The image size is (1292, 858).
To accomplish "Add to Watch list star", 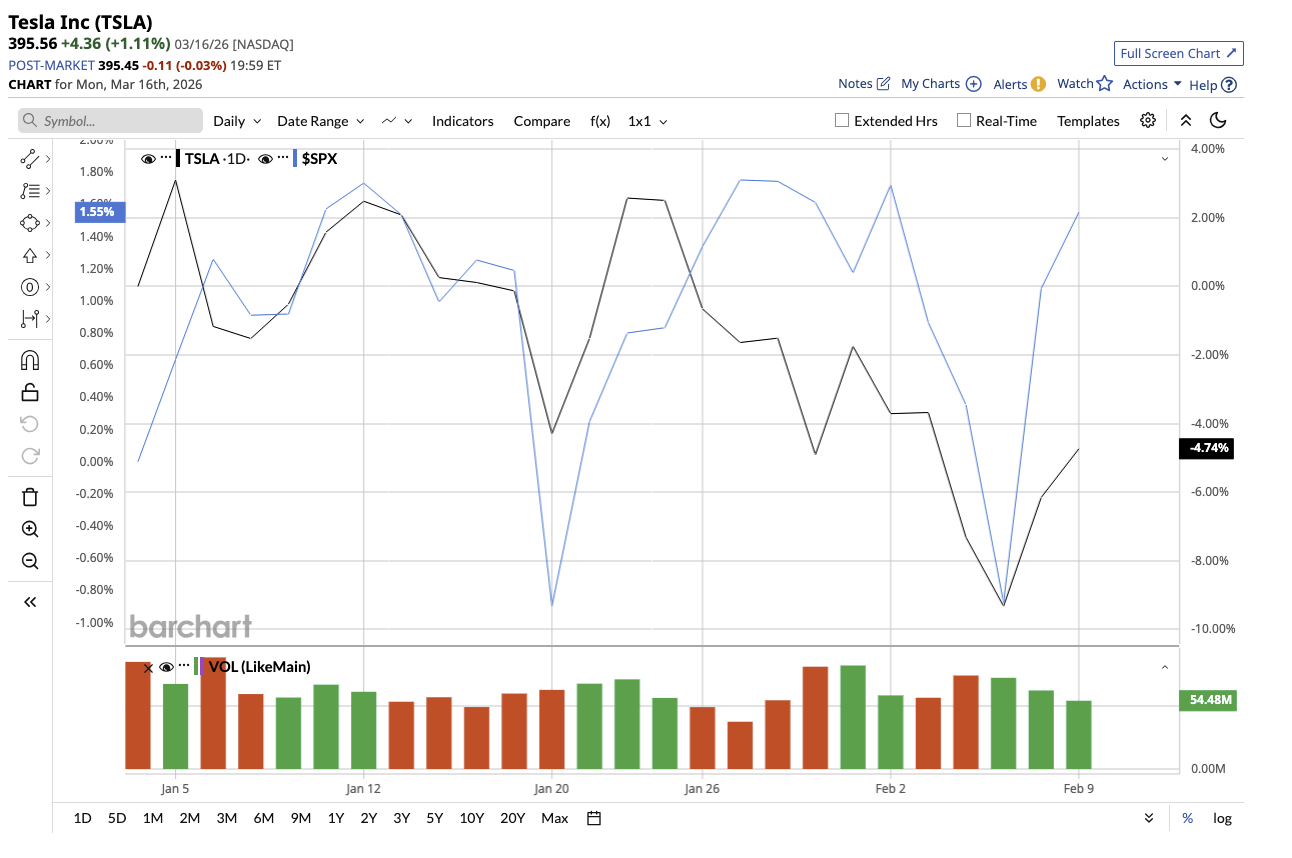I will (x=1105, y=84).
